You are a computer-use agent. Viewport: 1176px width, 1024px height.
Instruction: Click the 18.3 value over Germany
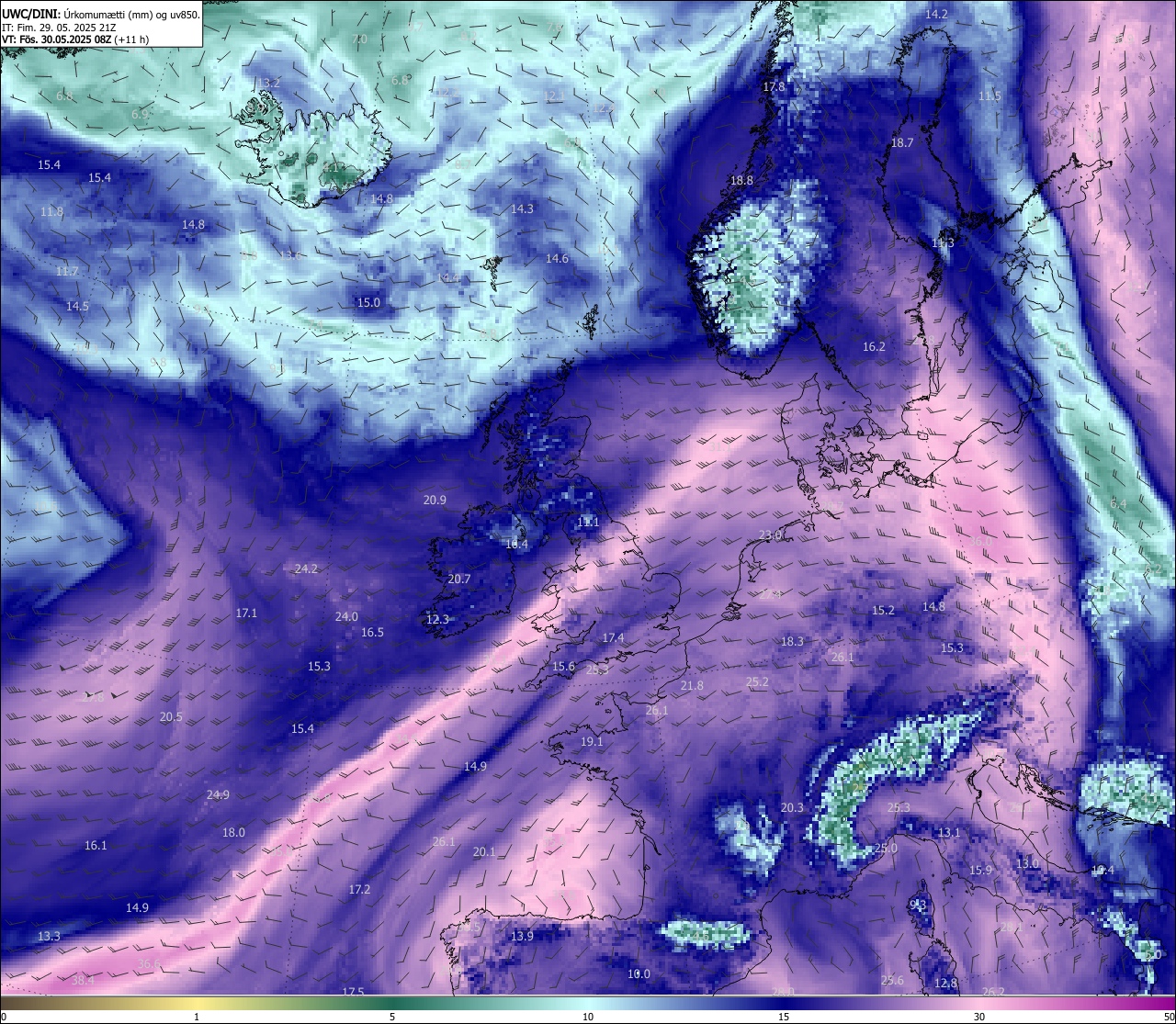[792, 642]
